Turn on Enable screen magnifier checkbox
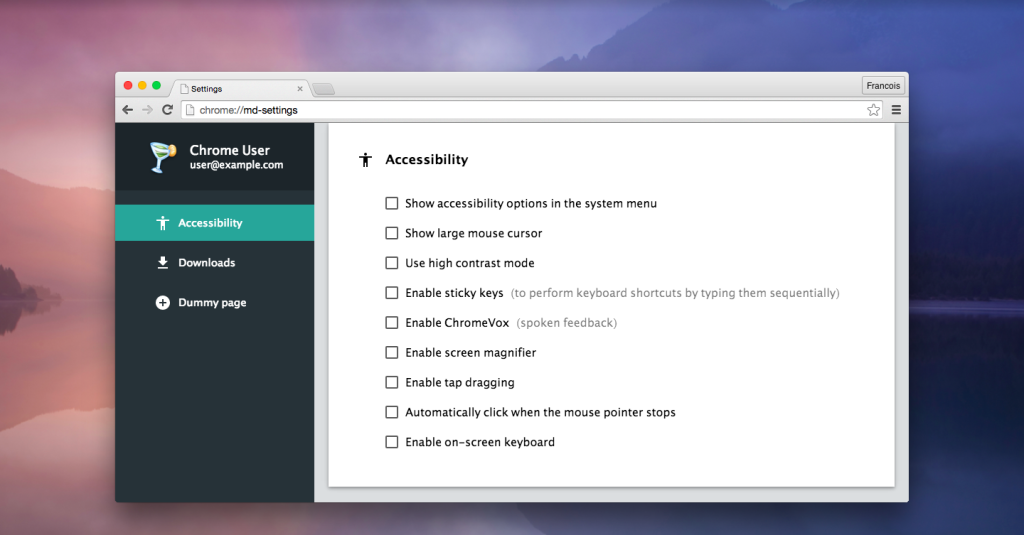Viewport: 1024px width, 535px height. coord(392,353)
